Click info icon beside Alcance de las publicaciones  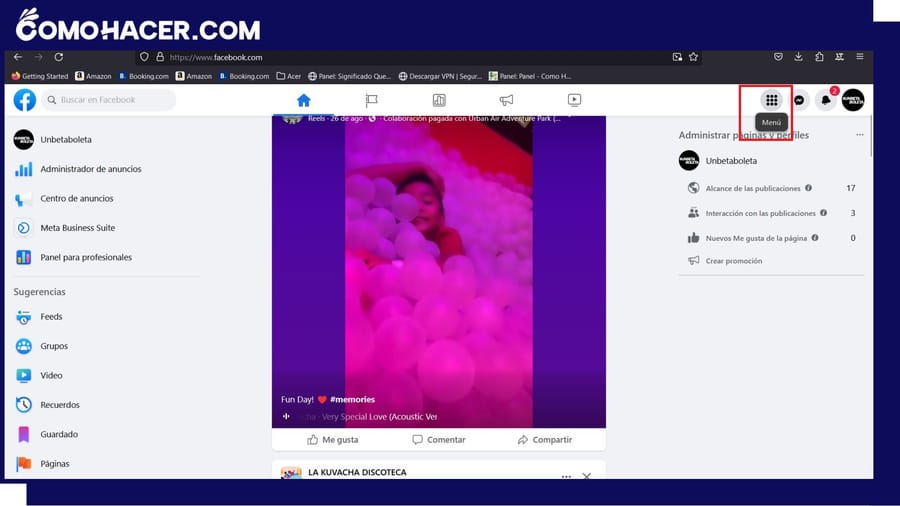tap(808, 188)
